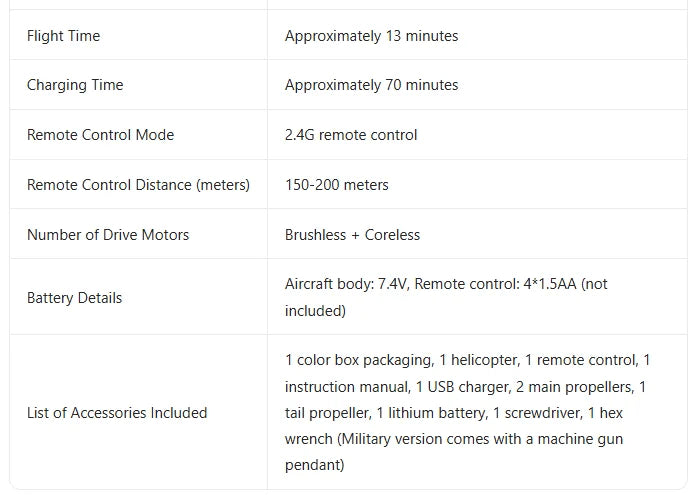Click the word pendant) in accessories
691x495 pixels.
tap(315, 465)
